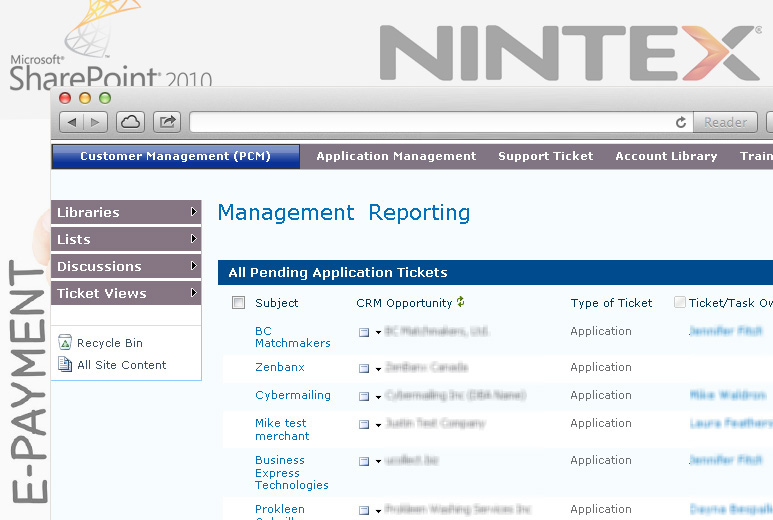Open the dropdown arrow in Prokleen row

378,511
